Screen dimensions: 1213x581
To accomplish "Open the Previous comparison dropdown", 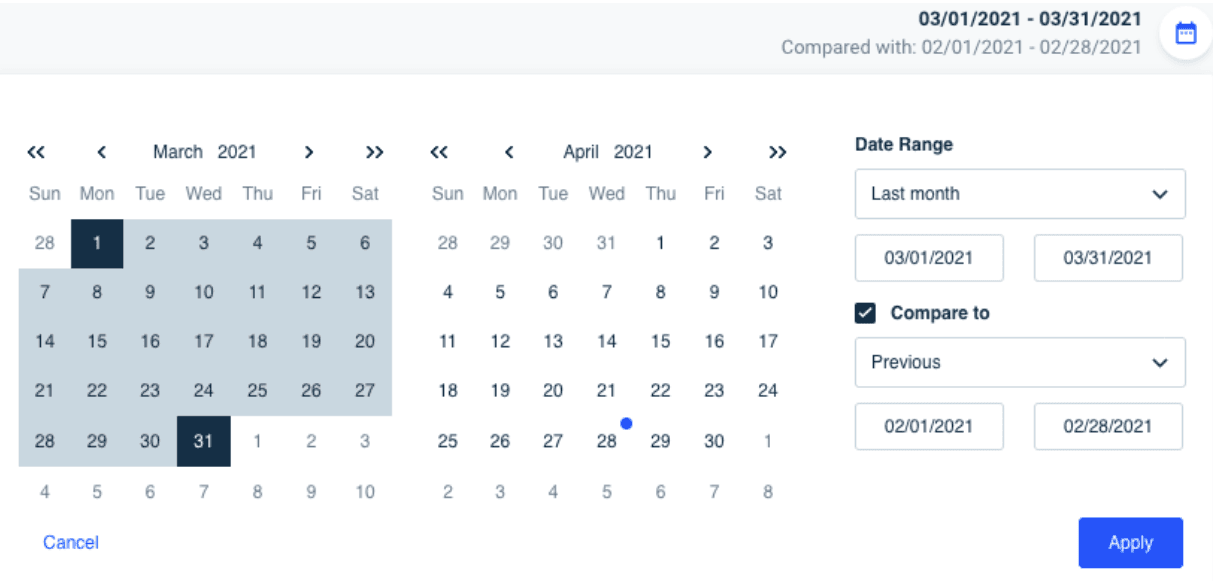I will (x=1020, y=362).
